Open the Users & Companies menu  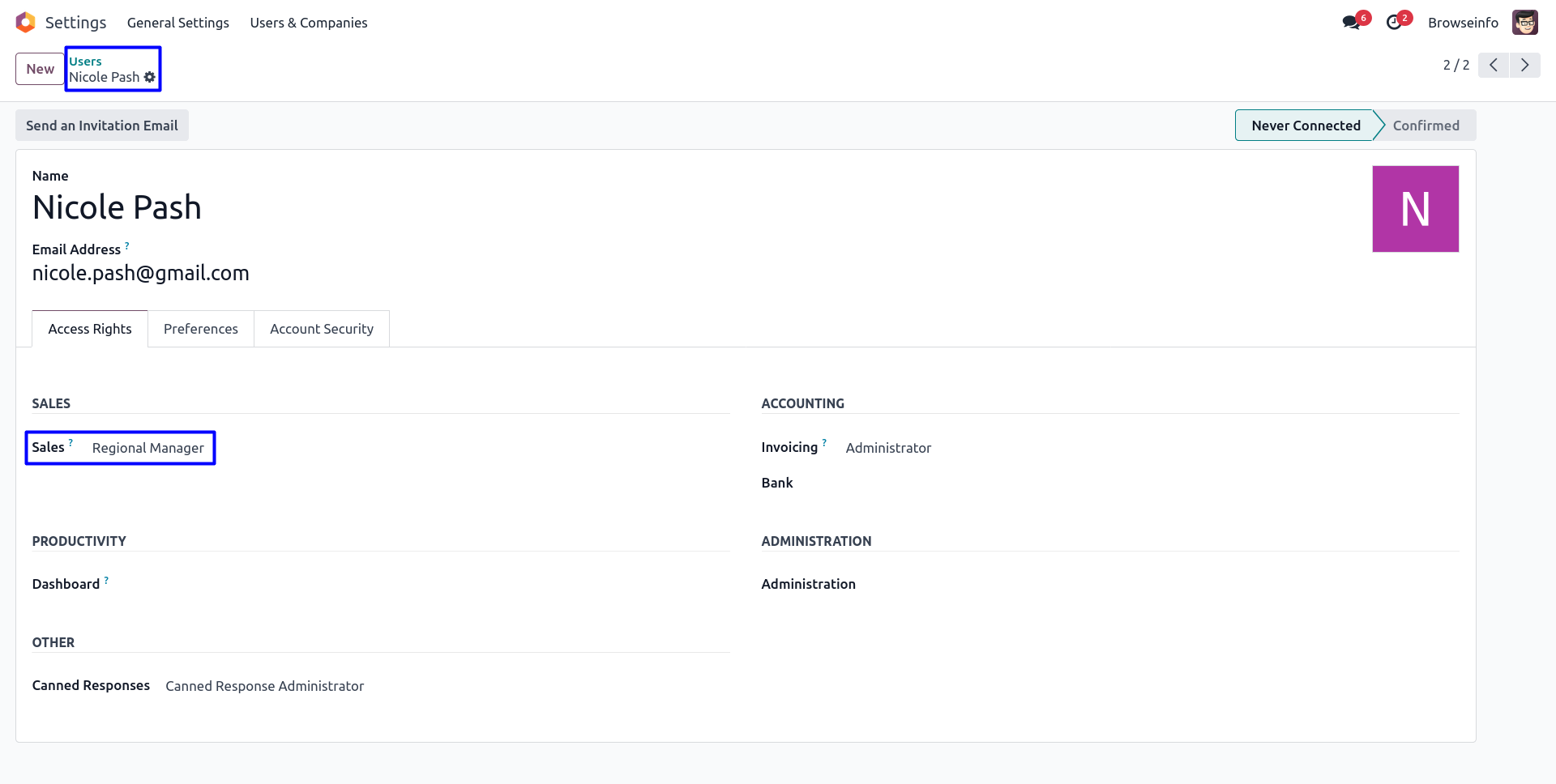coord(309,23)
